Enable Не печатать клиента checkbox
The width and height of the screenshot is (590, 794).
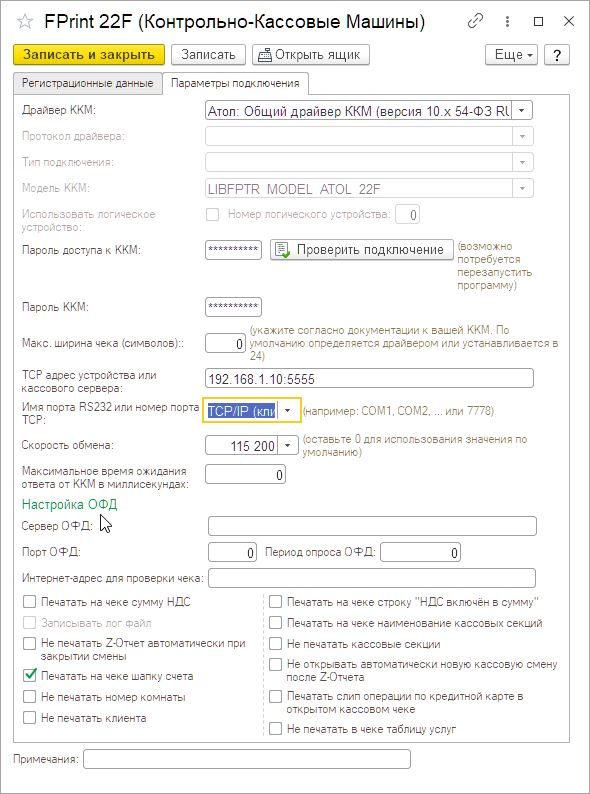[29, 718]
